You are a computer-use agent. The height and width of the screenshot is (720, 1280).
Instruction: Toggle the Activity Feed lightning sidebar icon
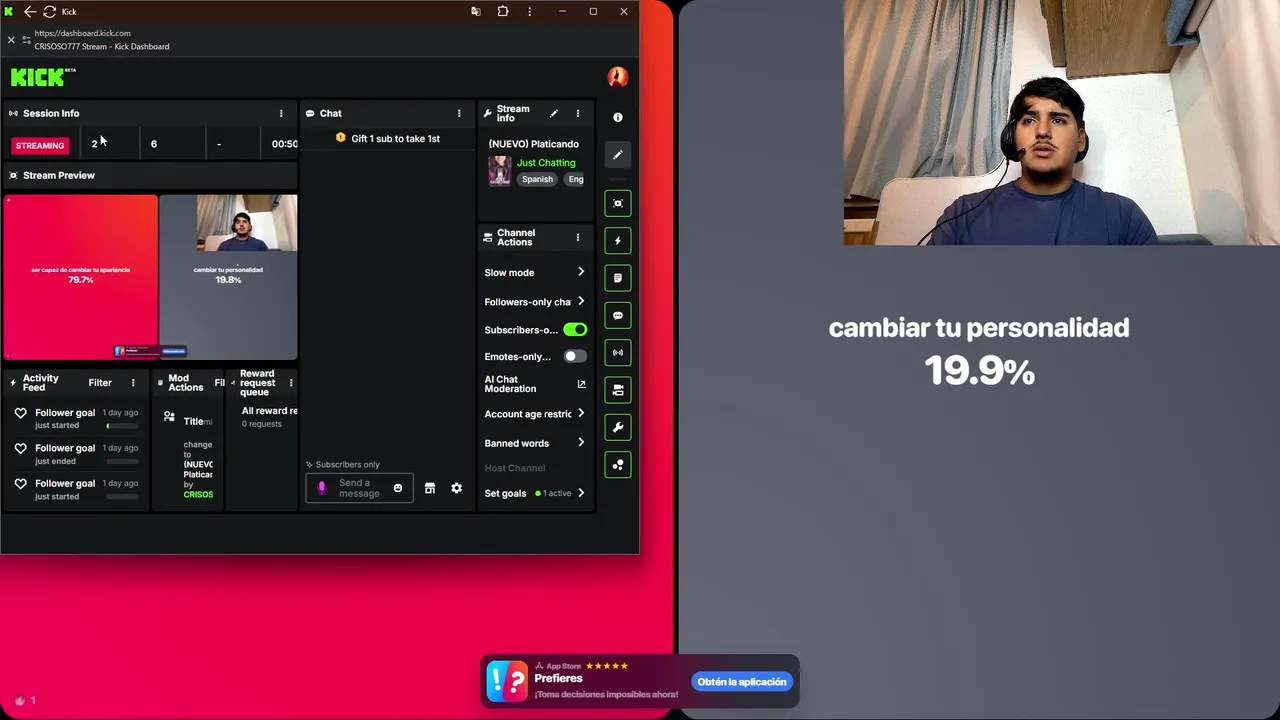tap(618, 241)
